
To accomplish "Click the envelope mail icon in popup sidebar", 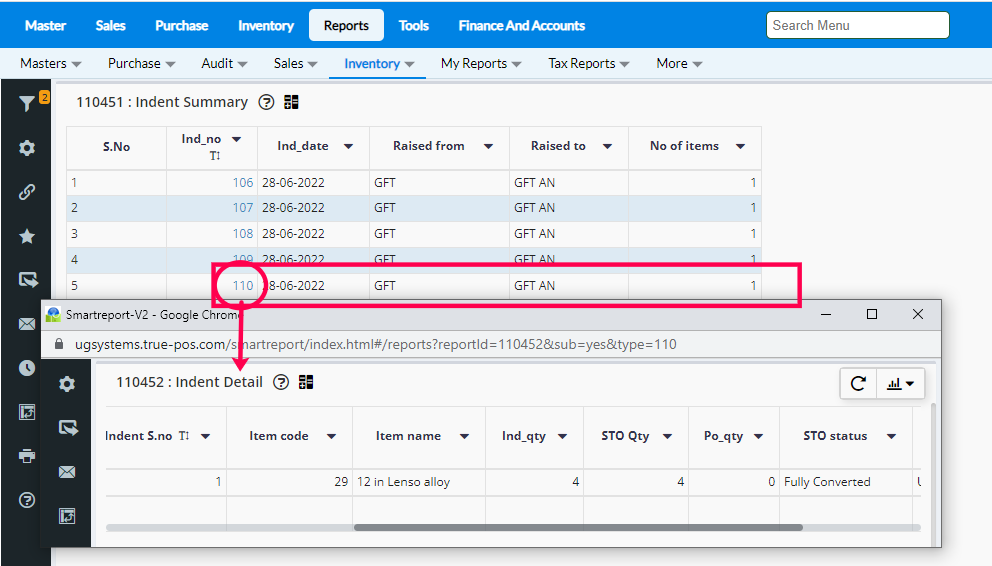I will pyautogui.click(x=67, y=472).
